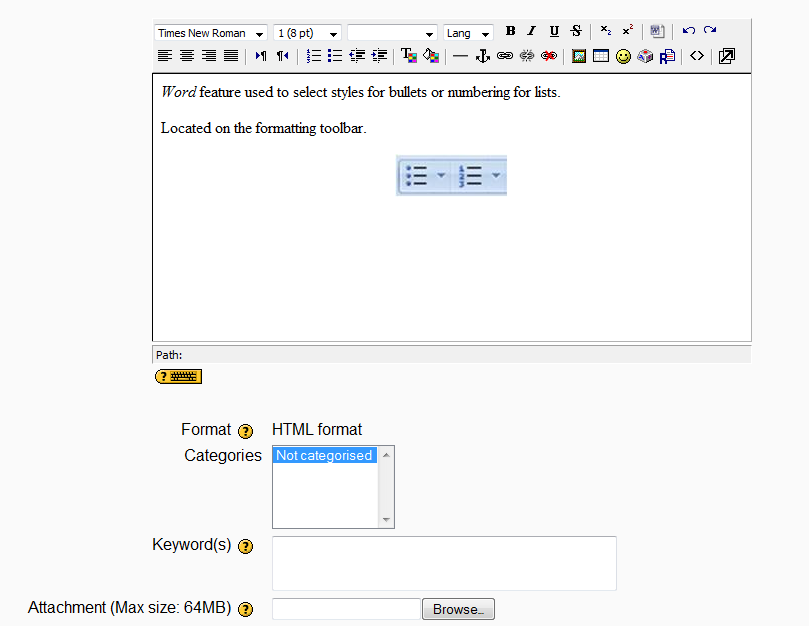Click into the Keyword(s) text box
Viewport: 809px width, 626px height.
444,563
